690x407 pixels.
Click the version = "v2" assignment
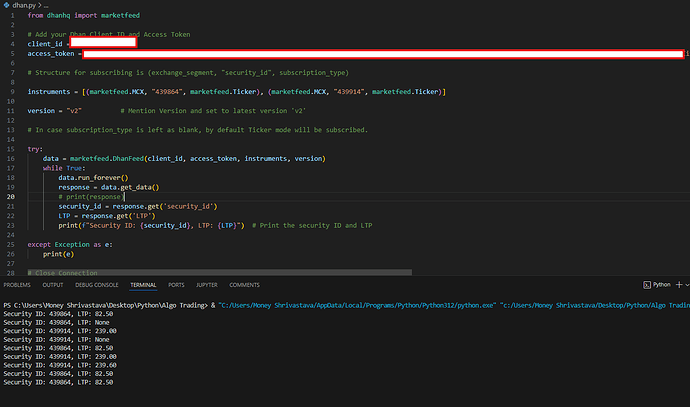pos(55,111)
